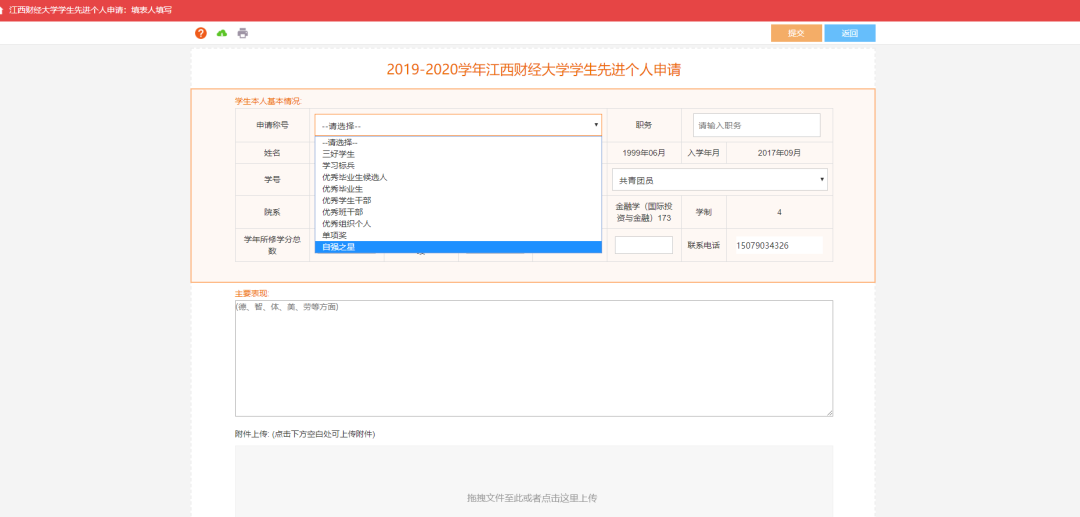Click the 姓名 label cell

click(x=272, y=153)
